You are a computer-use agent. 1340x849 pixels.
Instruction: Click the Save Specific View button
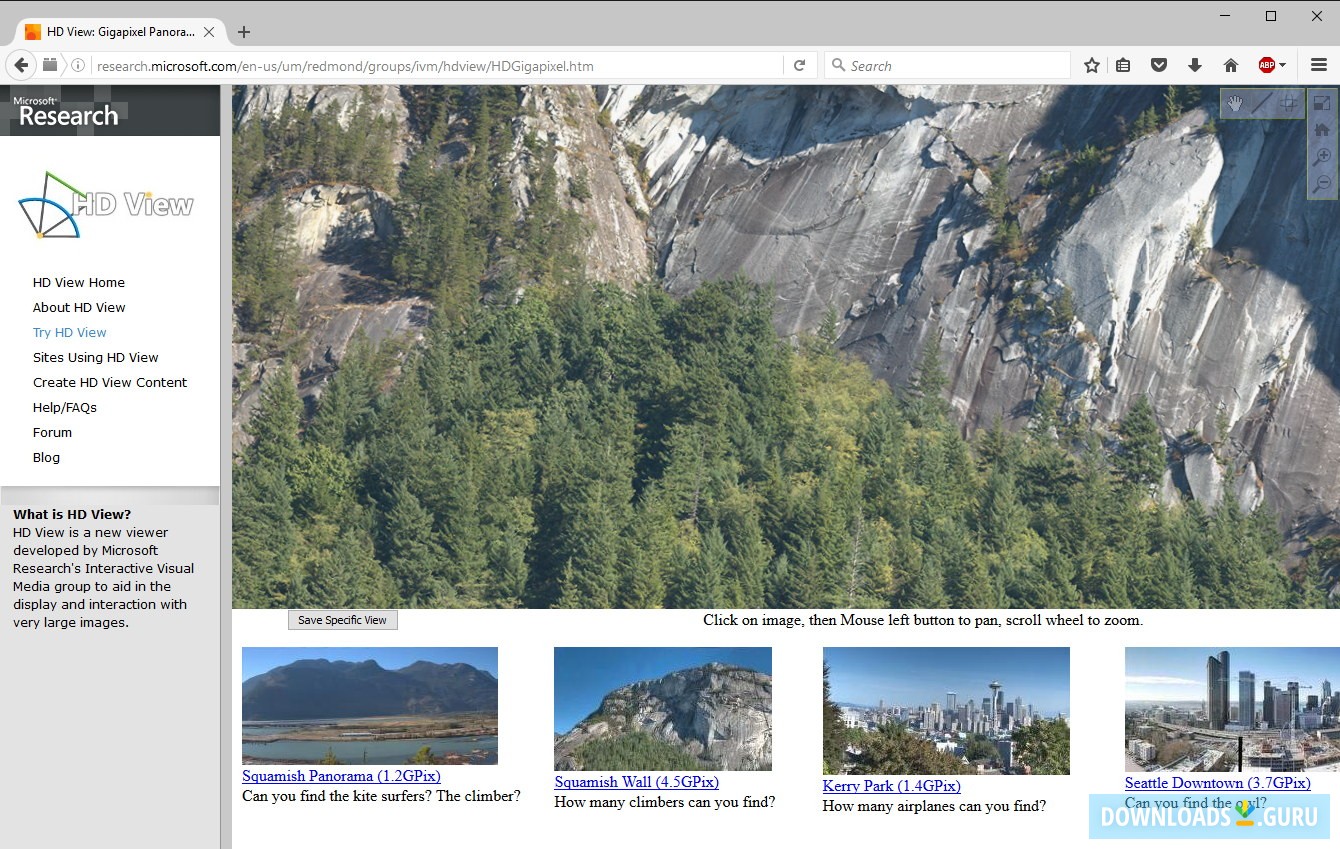tap(343, 620)
